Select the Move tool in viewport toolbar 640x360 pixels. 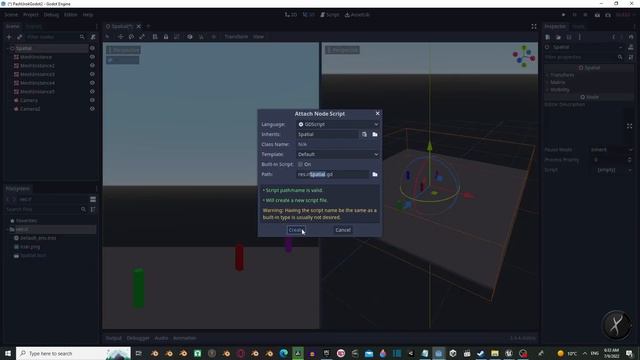120,37
